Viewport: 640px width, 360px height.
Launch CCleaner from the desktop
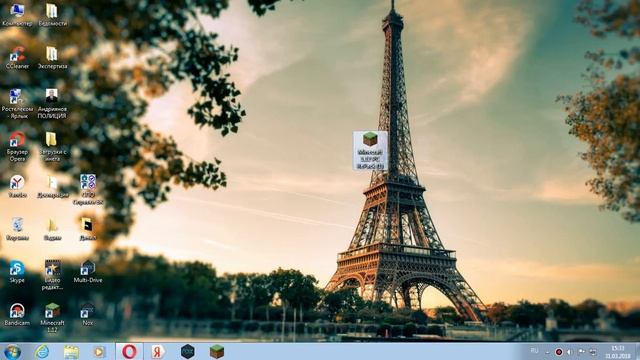[17, 58]
